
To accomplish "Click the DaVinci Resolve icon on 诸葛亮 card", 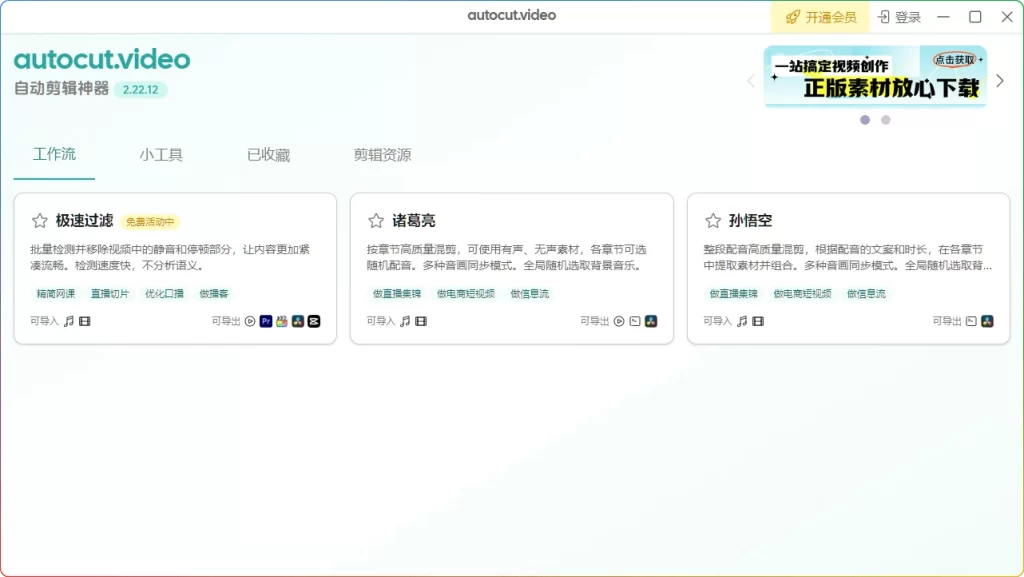I will pos(651,321).
